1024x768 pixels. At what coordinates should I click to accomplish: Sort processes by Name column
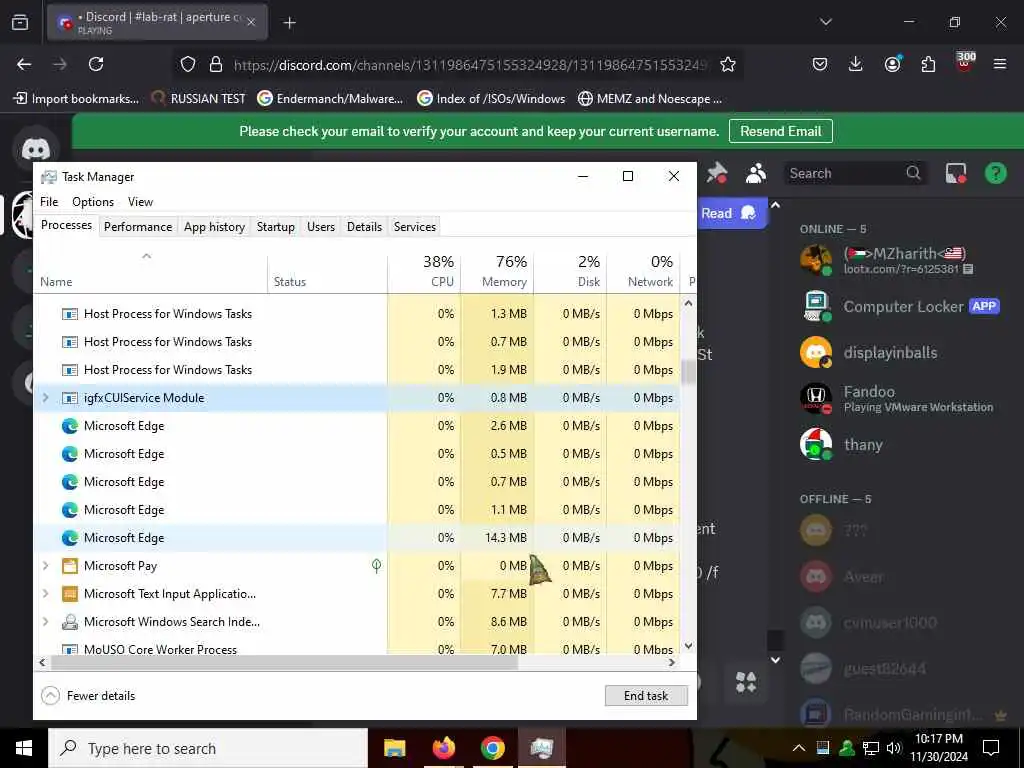[x=151, y=271]
